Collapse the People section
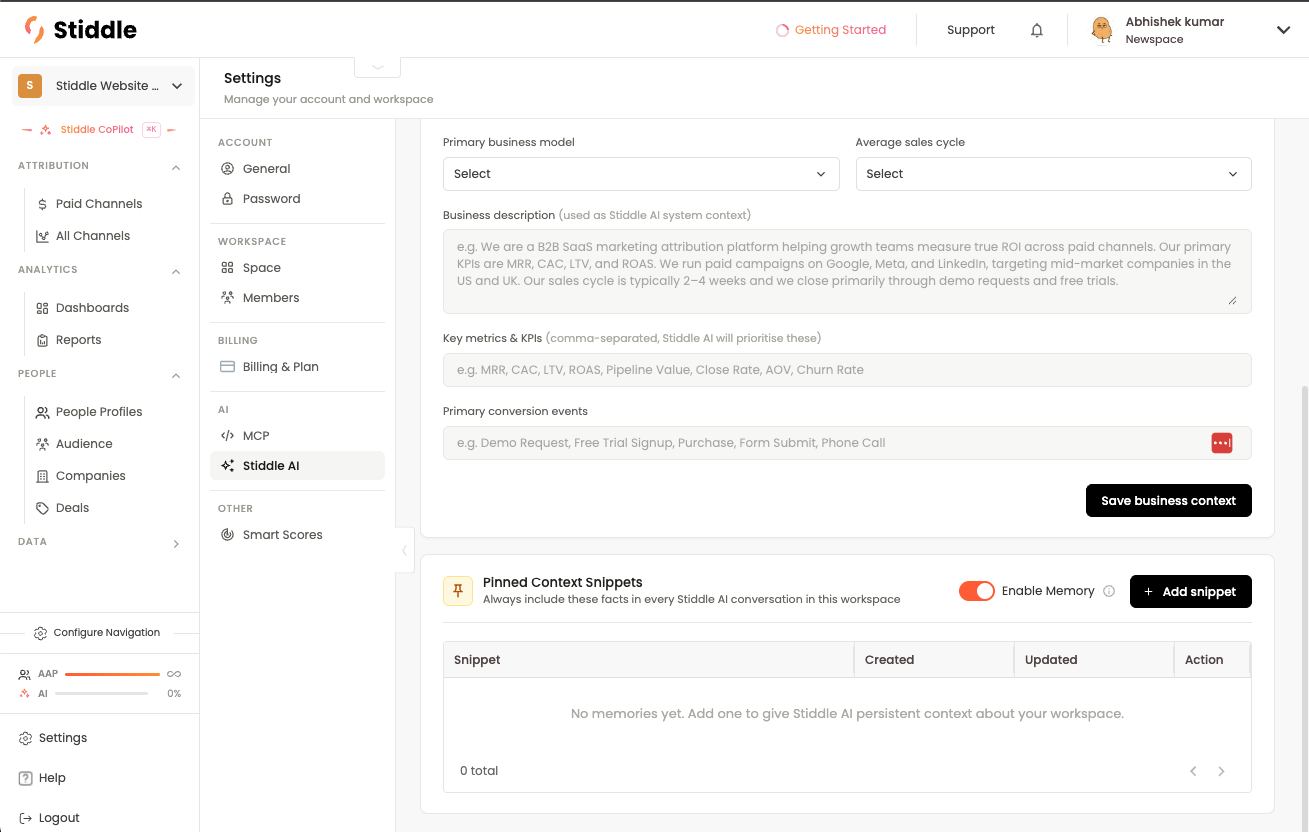Viewport: 1309px width, 832px height. pos(176,375)
